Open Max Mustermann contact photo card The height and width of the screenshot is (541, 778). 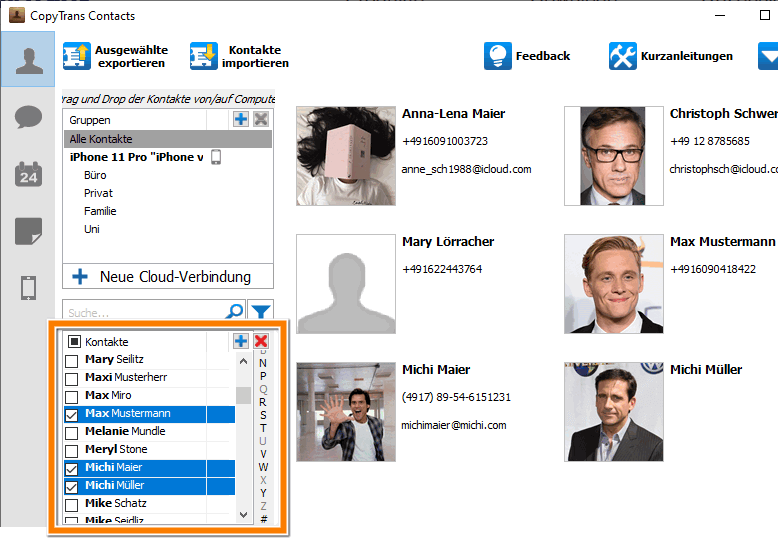(614, 284)
